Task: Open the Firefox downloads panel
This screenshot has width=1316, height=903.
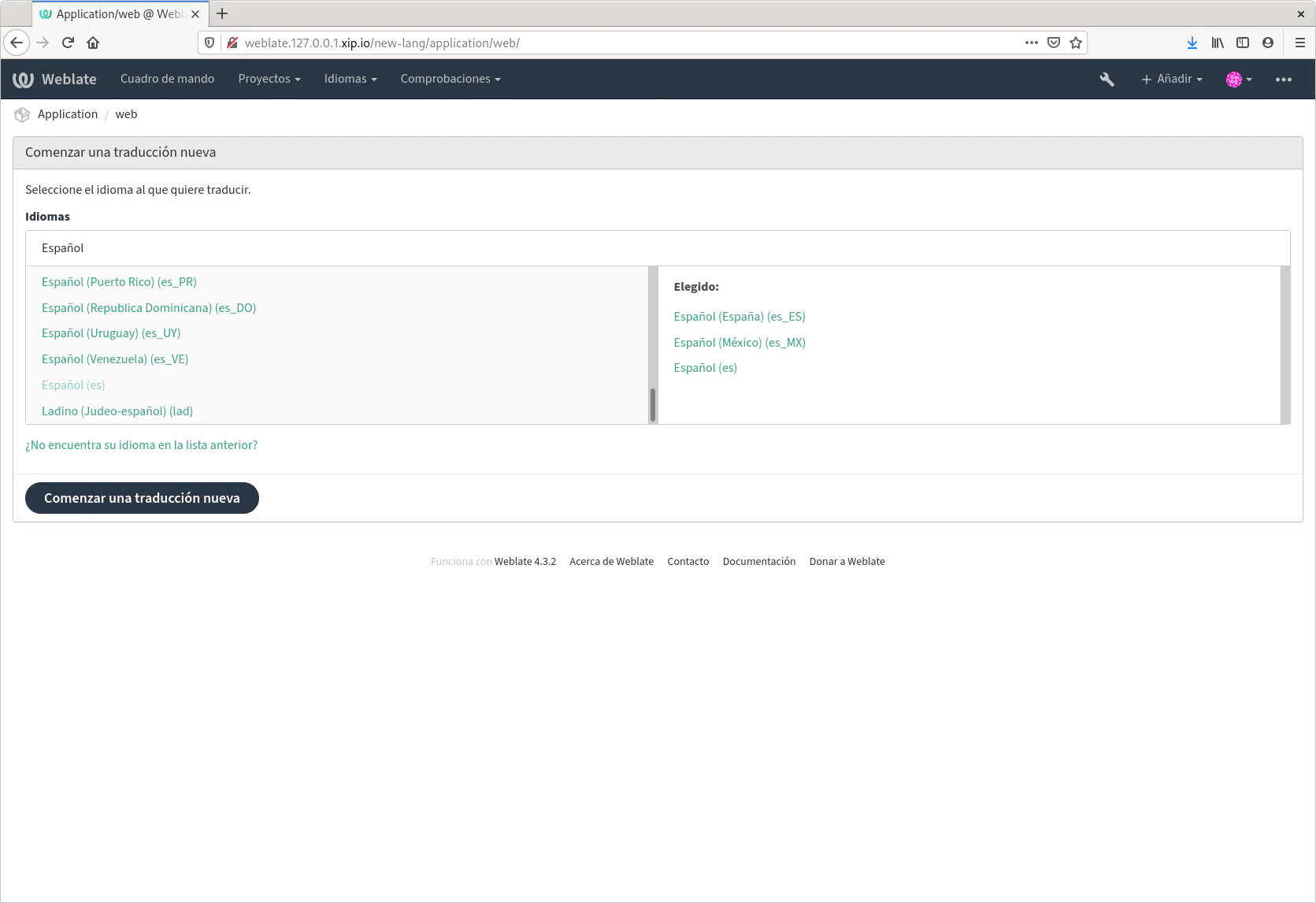Action: click(1192, 43)
